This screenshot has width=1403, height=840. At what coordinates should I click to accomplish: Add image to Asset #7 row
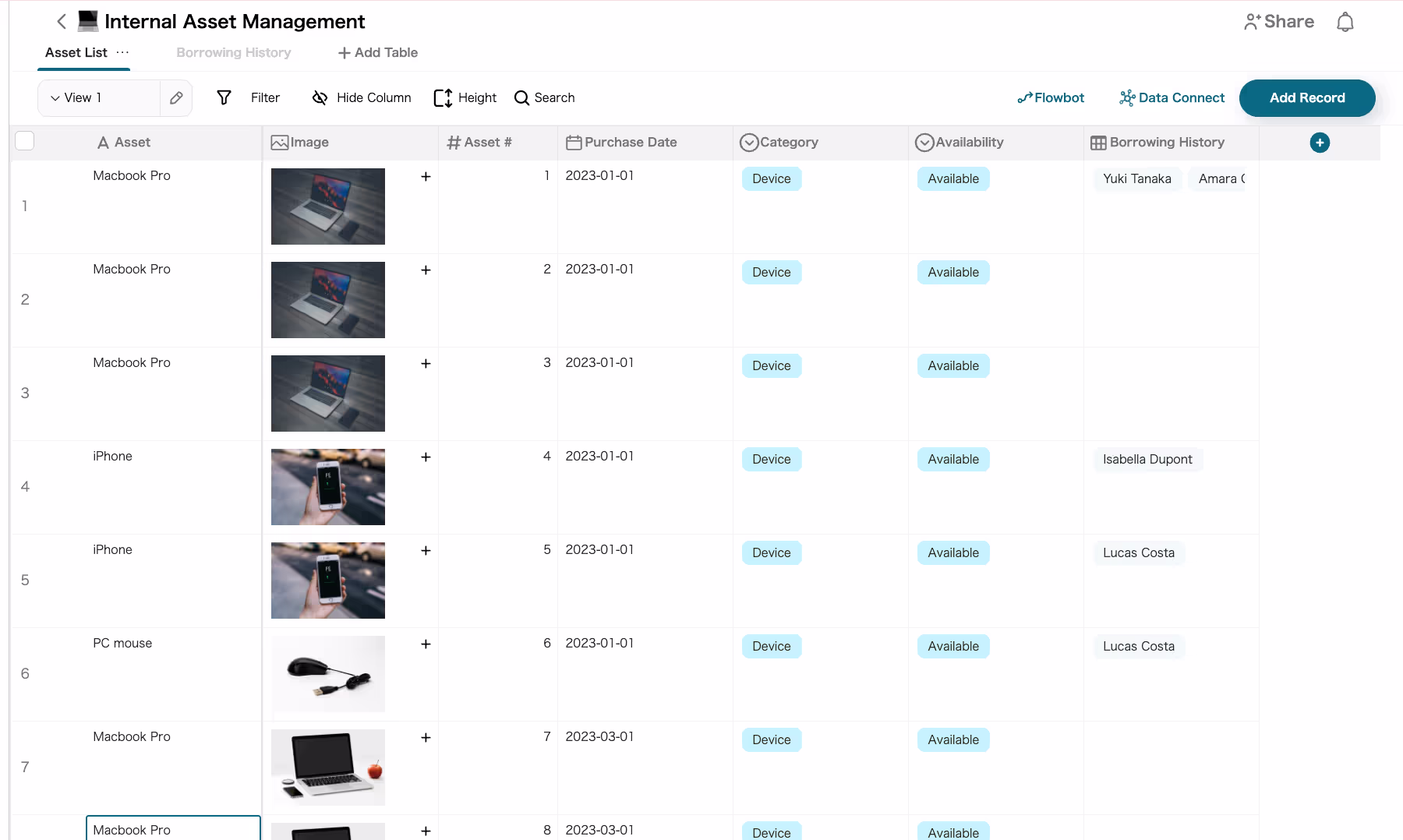[426, 737]
